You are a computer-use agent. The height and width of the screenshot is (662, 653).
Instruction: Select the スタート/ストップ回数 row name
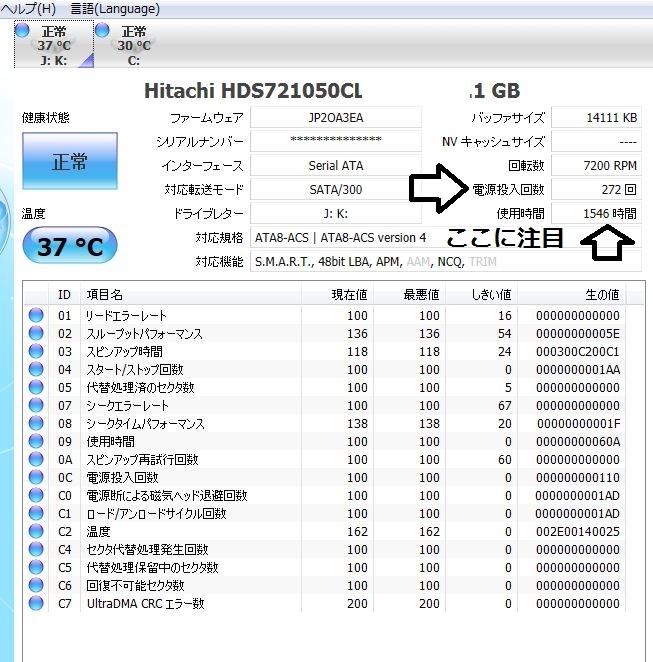click(135, 369)
